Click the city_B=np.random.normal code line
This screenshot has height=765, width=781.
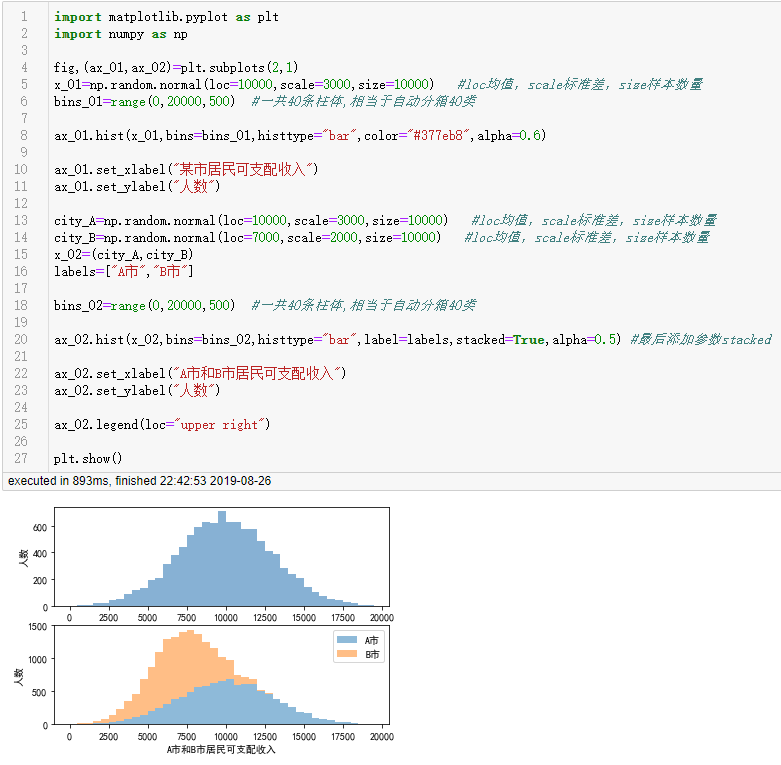tap(247, 238)
